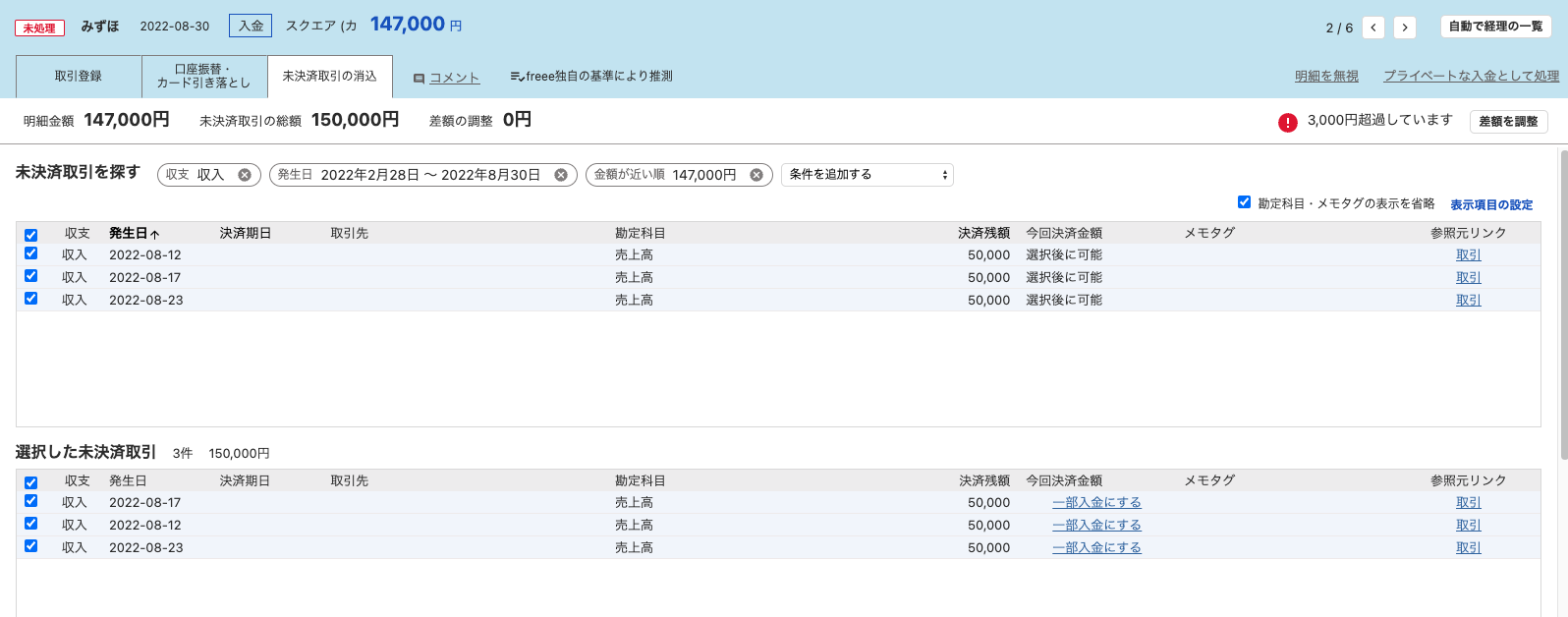Click 差額を調整 button
This screenshot has width=1568, height=617.
tap(1508, 122)
